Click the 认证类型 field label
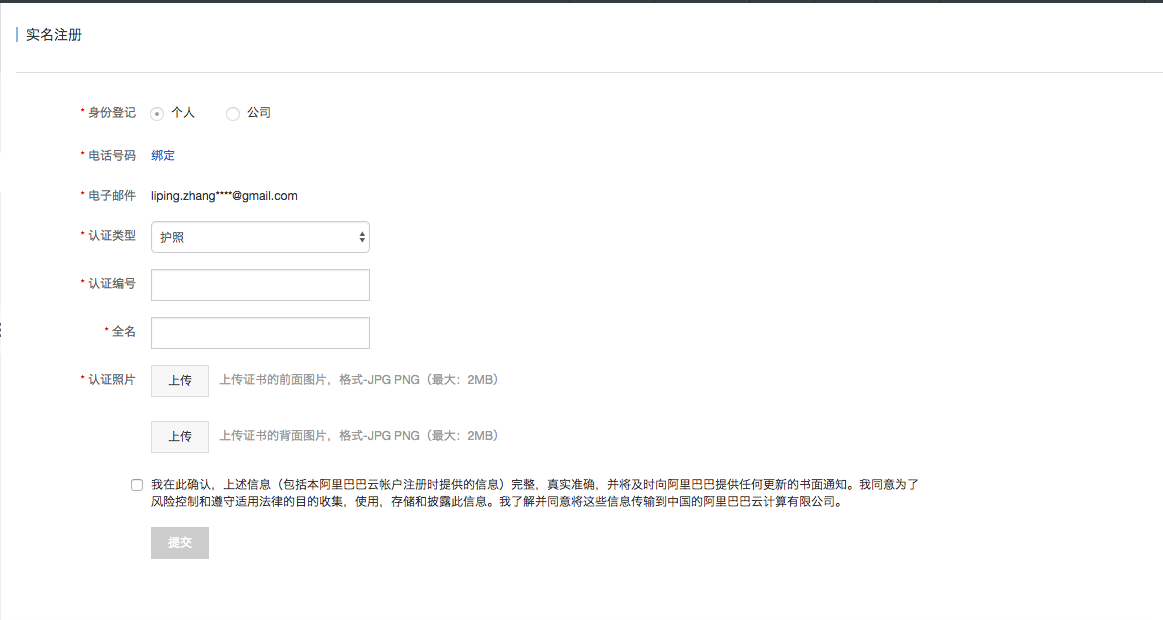 point(111,235)
